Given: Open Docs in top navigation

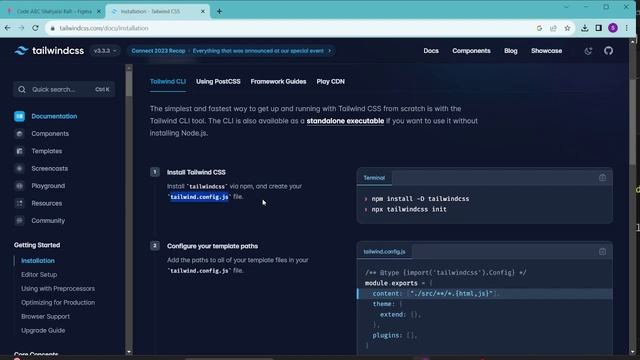Looking at the screenshot, I should coord(431,51).
